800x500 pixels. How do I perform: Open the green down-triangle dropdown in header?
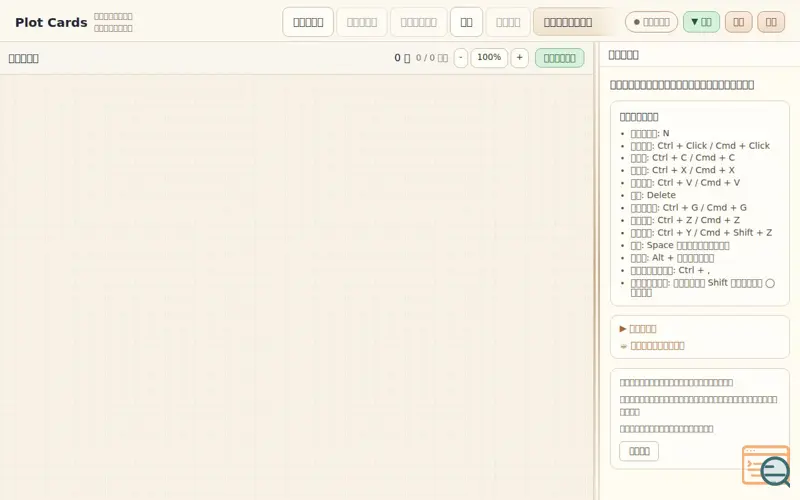click(701, 22)
